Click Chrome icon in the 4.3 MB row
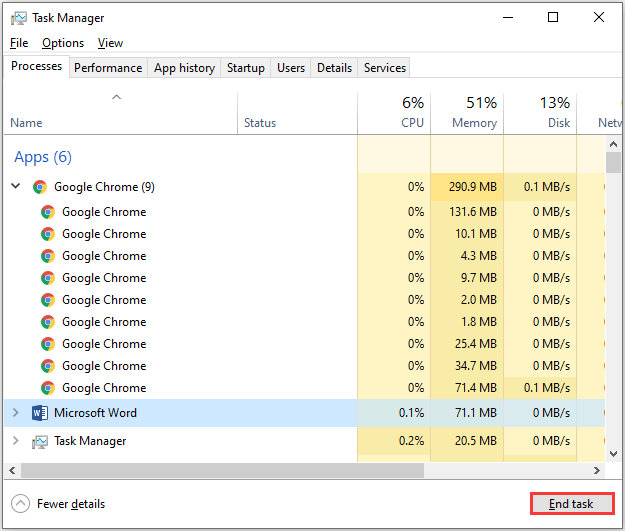 (48, 256)
